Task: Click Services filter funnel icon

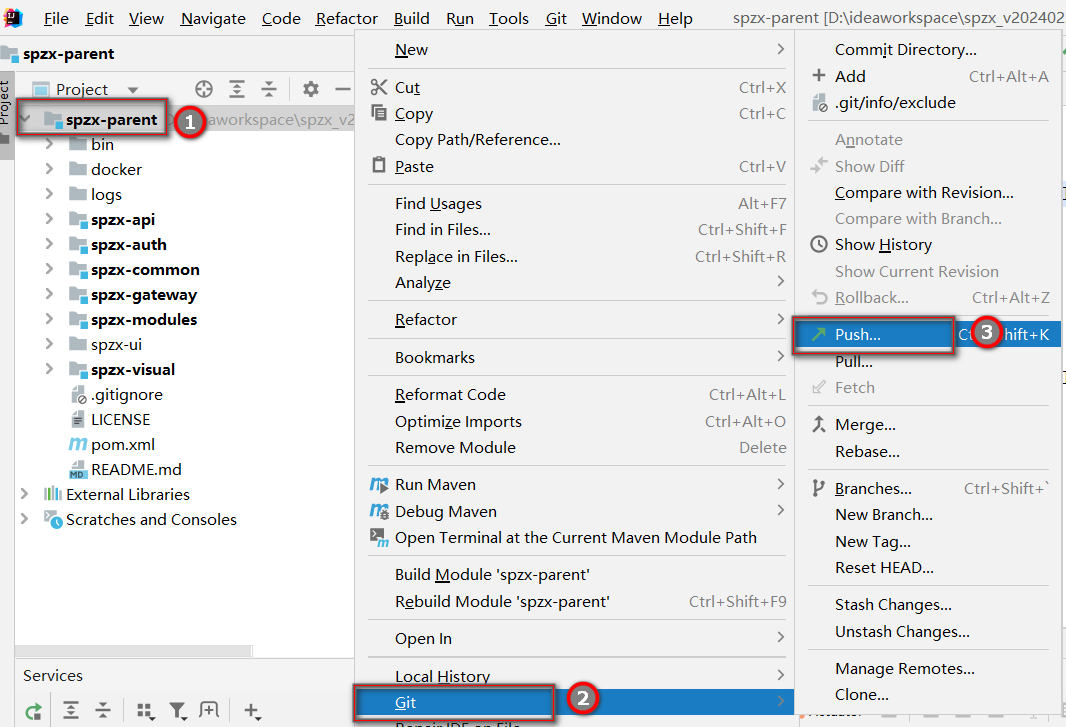Action: [178, 711]
